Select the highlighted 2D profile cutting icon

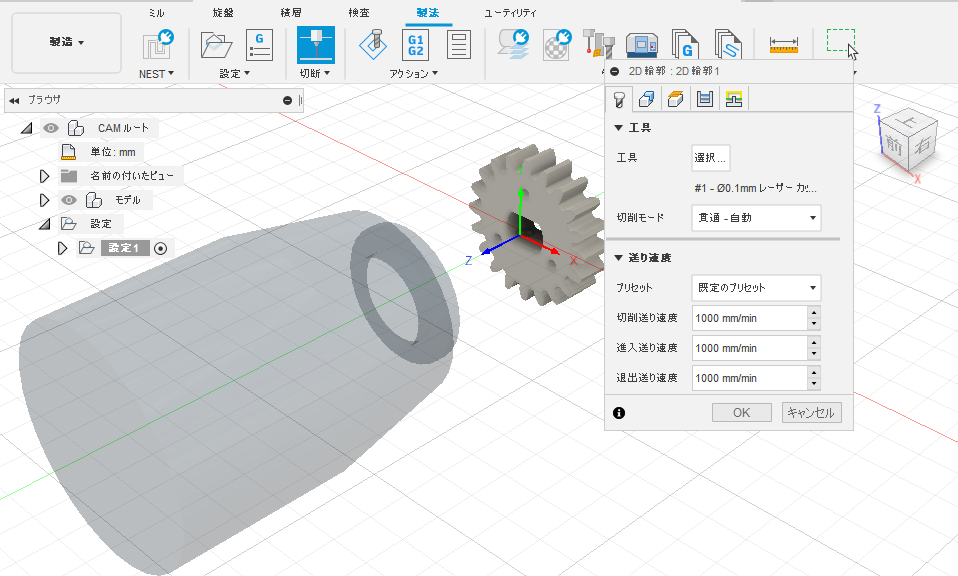316,45
